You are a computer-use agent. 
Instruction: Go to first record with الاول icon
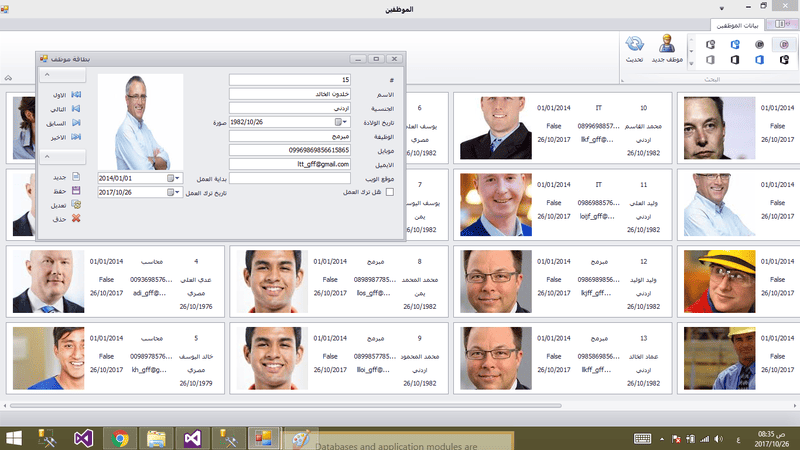(76, 95)
